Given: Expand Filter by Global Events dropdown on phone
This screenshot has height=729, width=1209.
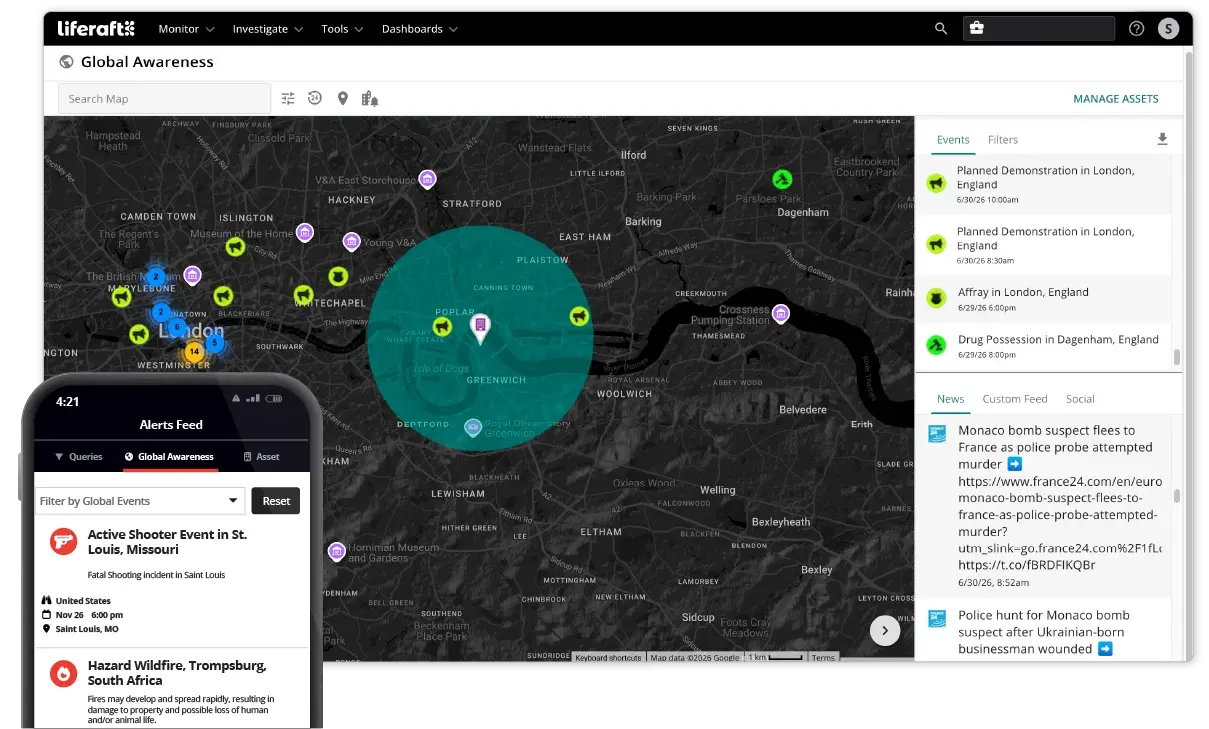Looking at the screenshot, I should pos(140,501).
